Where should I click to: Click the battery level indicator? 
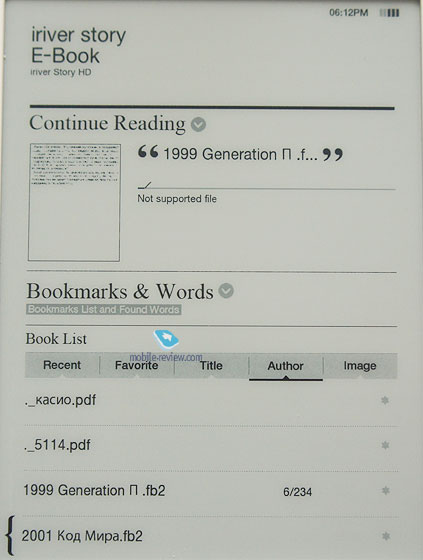click(x=389, y=13)
